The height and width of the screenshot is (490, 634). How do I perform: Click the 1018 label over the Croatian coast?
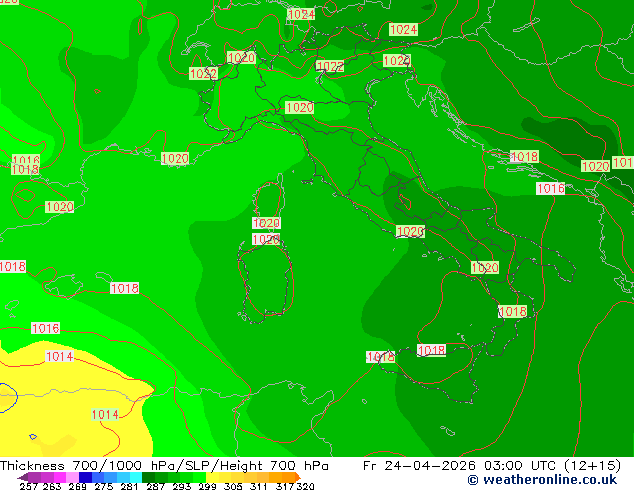[x=524, y=156]
